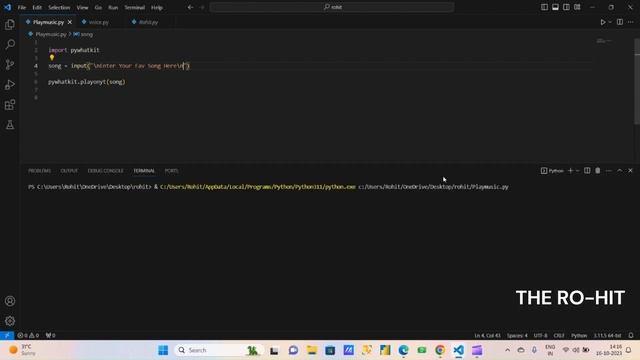Change indentation via Spaces: 4
The width and height of the screenshot is (640, 360).
coord(517,336)
